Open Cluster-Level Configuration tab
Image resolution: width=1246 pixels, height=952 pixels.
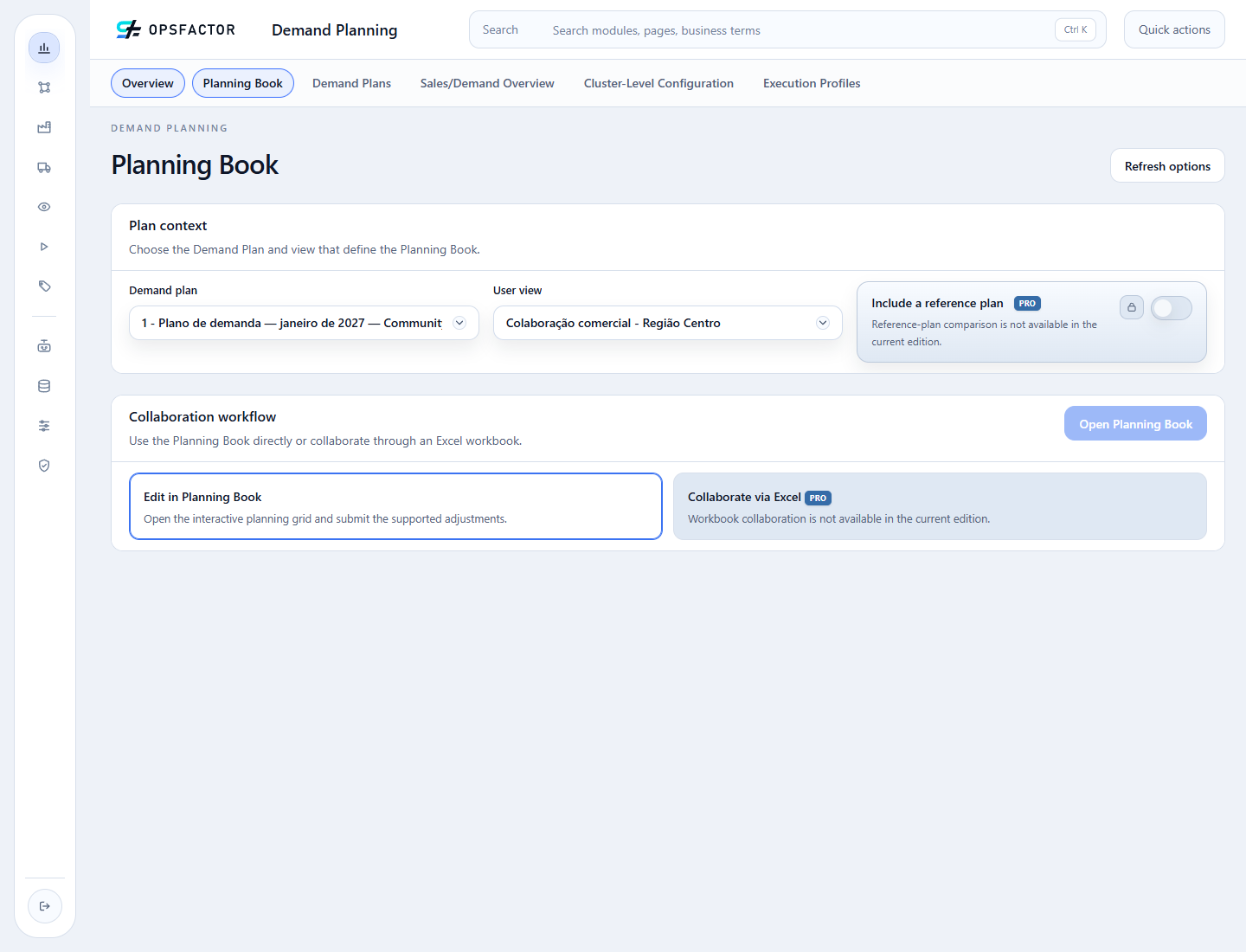tap(658, 83)
